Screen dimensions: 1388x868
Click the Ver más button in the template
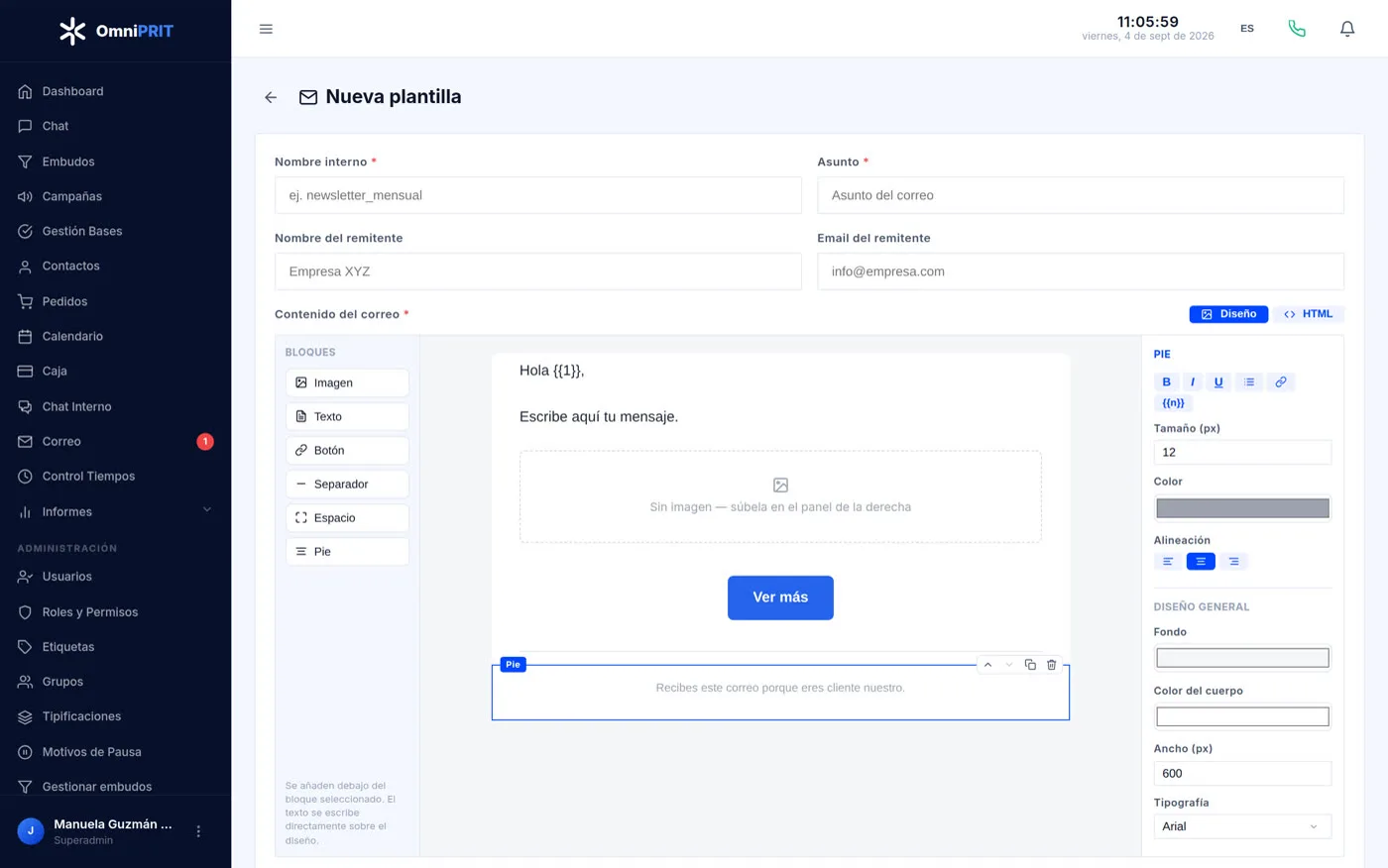(x=780, y=597)
